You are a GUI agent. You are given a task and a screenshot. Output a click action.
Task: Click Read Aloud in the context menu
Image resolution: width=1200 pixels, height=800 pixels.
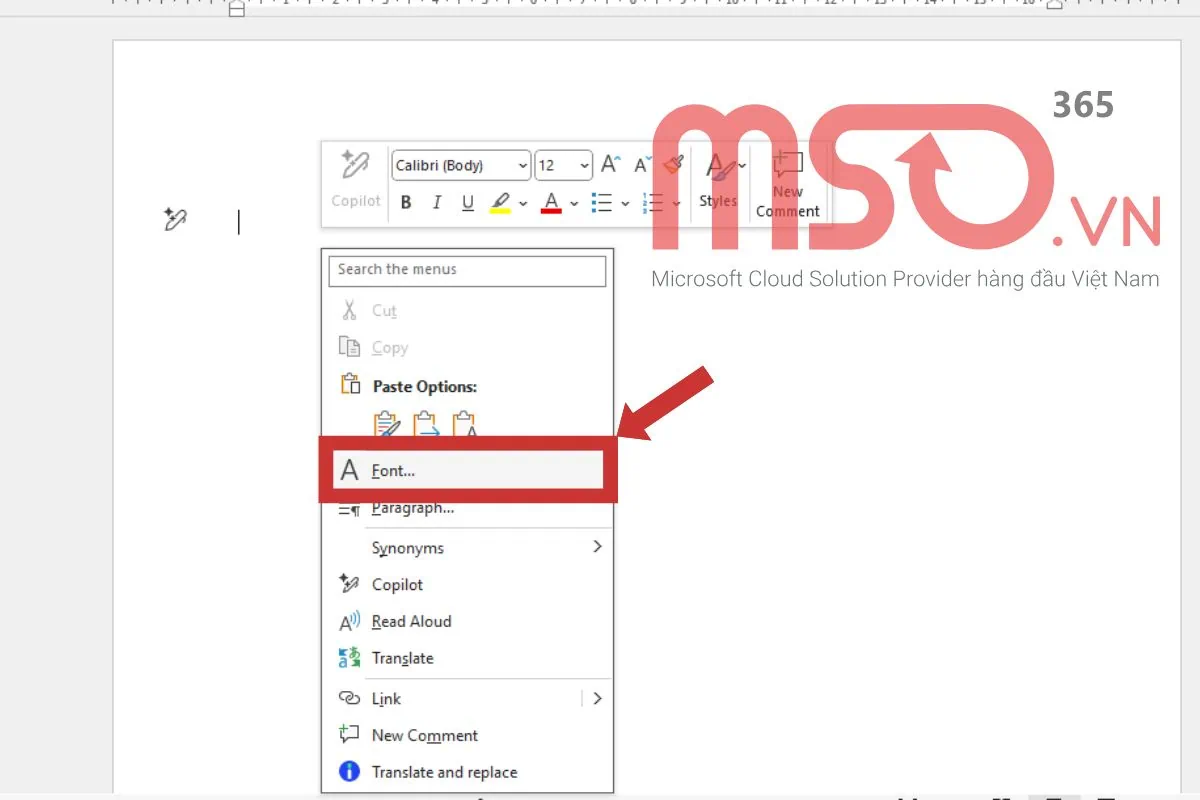(411, 622)
